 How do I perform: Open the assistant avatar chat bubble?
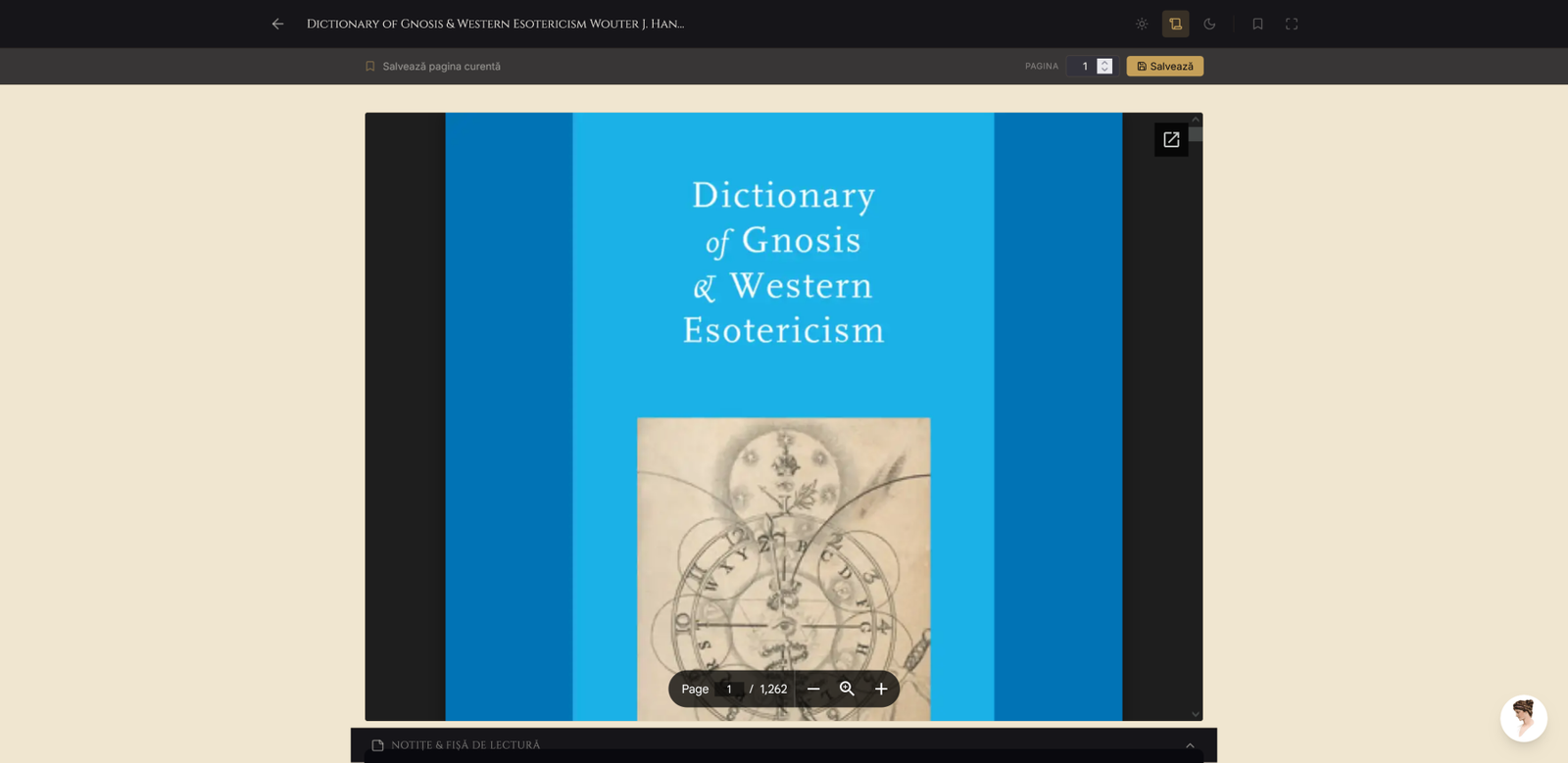[x=1524, y=719]
